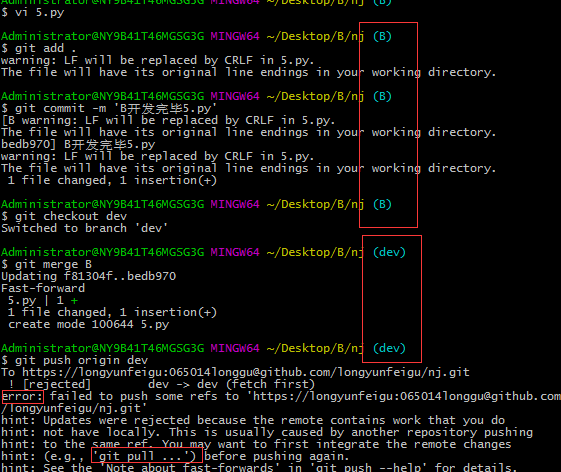The image size is (561, 472).
Task: Click 'create mode 100644 5.py' line
Action: (88, 325)
